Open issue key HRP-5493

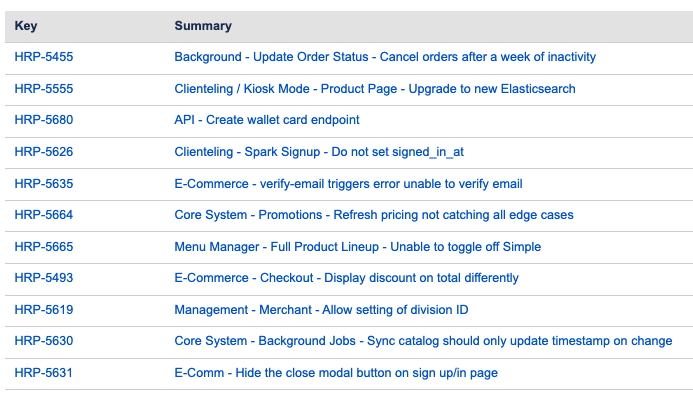point(44,277)
